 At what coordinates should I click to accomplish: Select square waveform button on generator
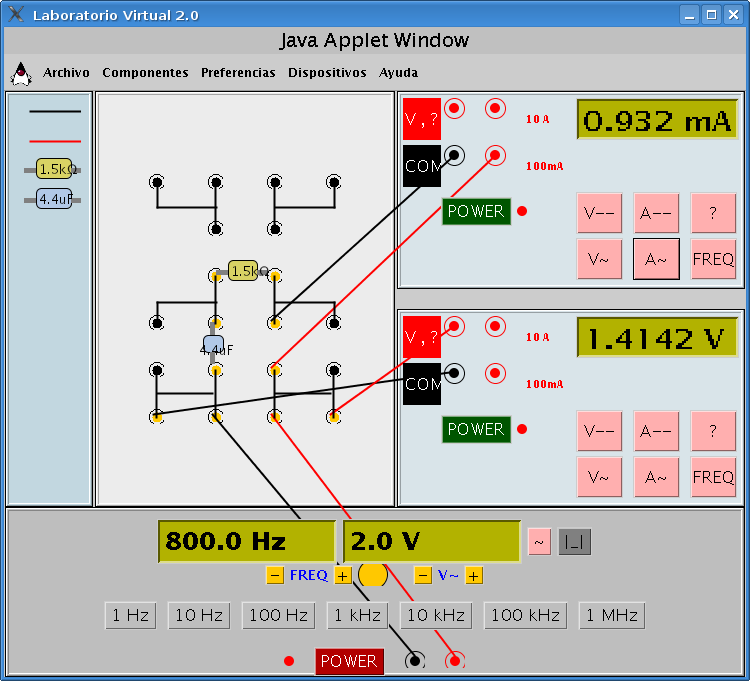pyautogui.click(x=574, y=541)
